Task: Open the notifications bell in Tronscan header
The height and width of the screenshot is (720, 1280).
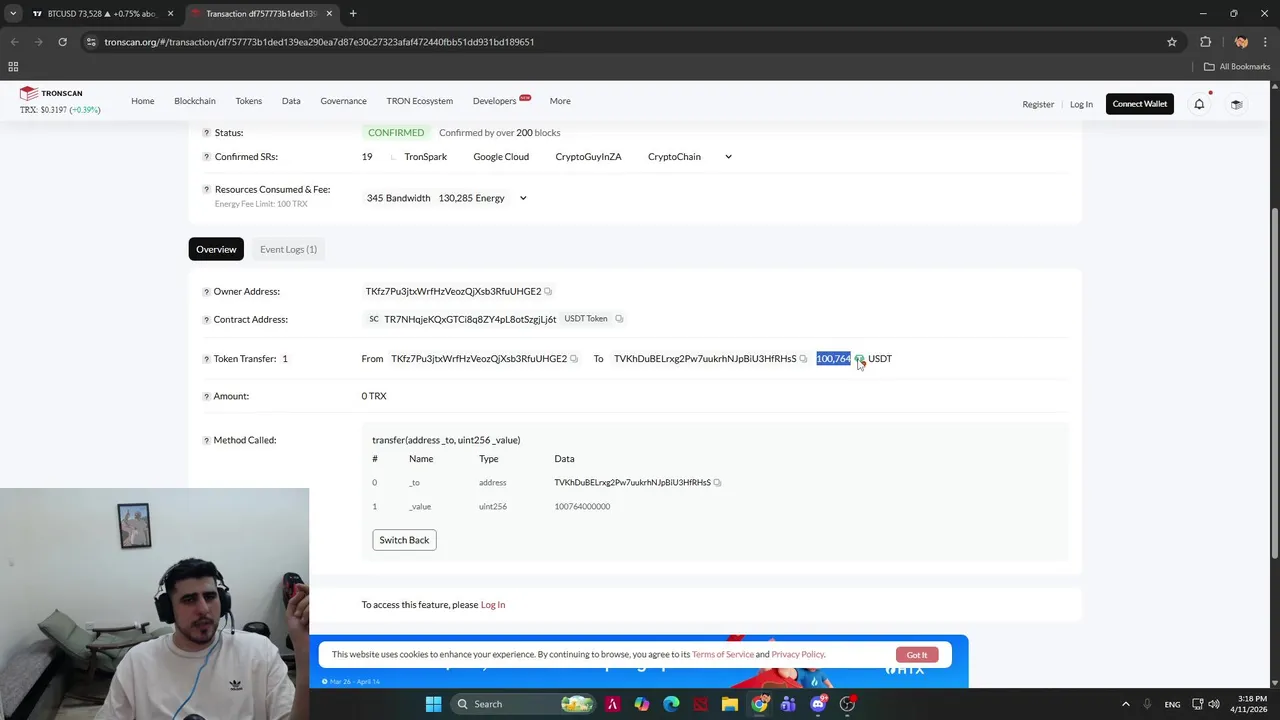Action: click(x=1199, y=104)
